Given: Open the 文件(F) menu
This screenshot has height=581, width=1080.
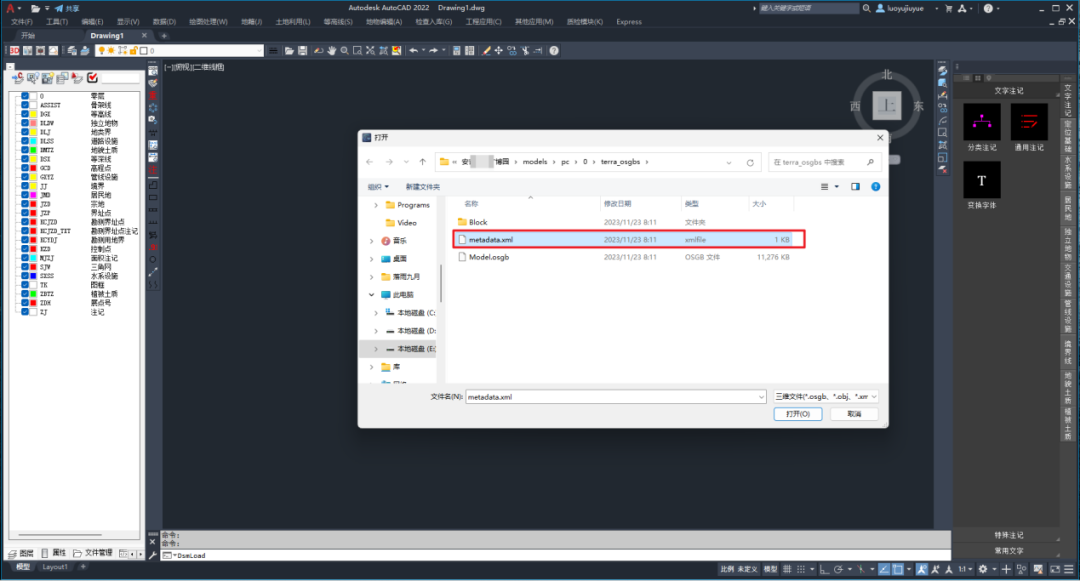Looking at the screenshot, I should click(21, 22).
